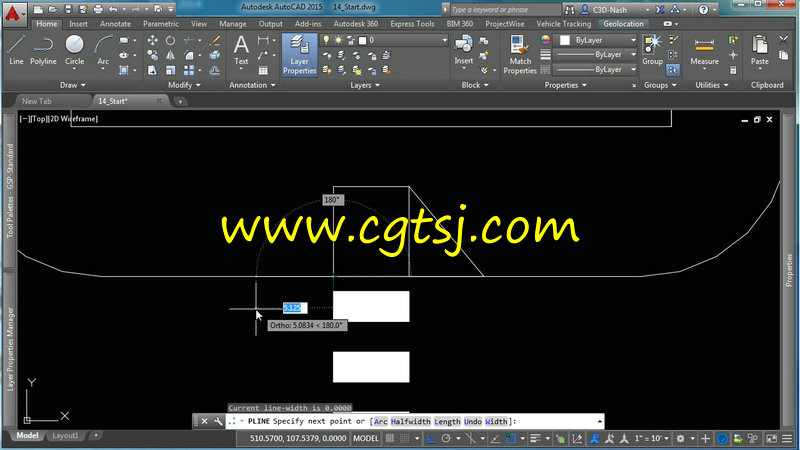Image resolution: width=800 pixels, height=450 pixels.
Task: Toggle lineweight display in status bar
Action: pyautogui.click(x=535, y=438)
